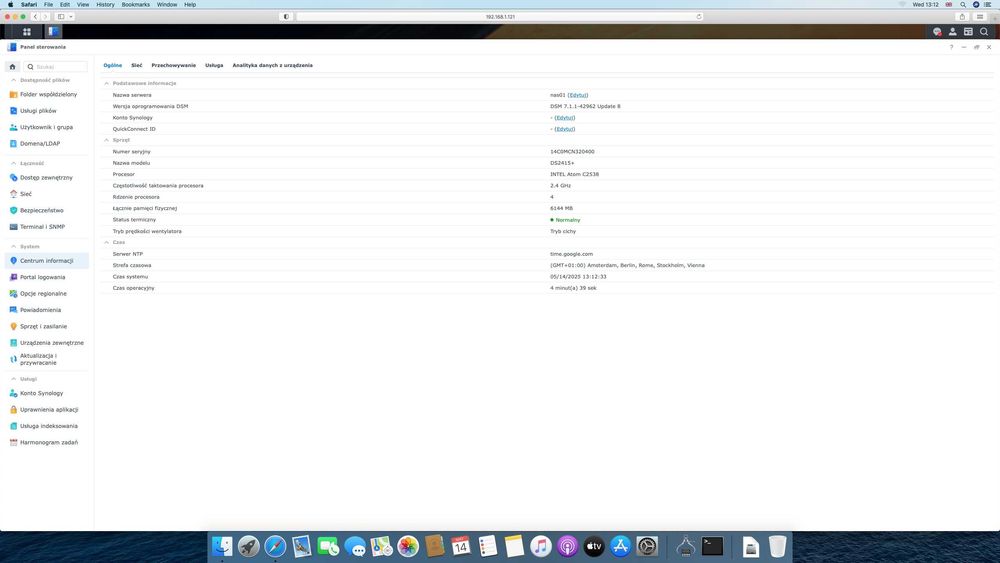The image size is (1000, 563).
Task: Open macOS Spotlight search in menu bar
Action: click(963, 4)
